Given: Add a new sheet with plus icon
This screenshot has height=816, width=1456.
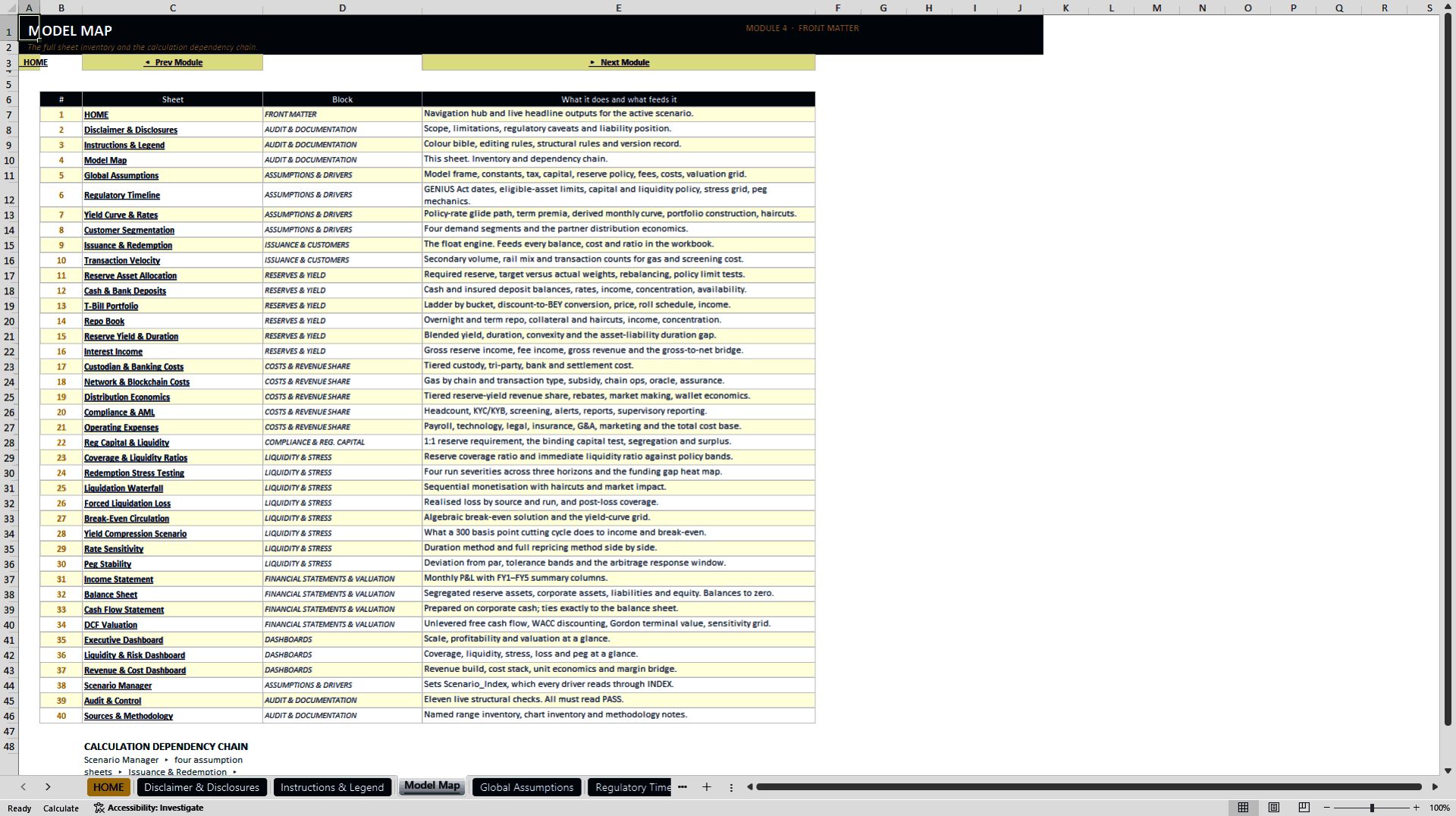Looking at the screenshot, I should [707, 787].
